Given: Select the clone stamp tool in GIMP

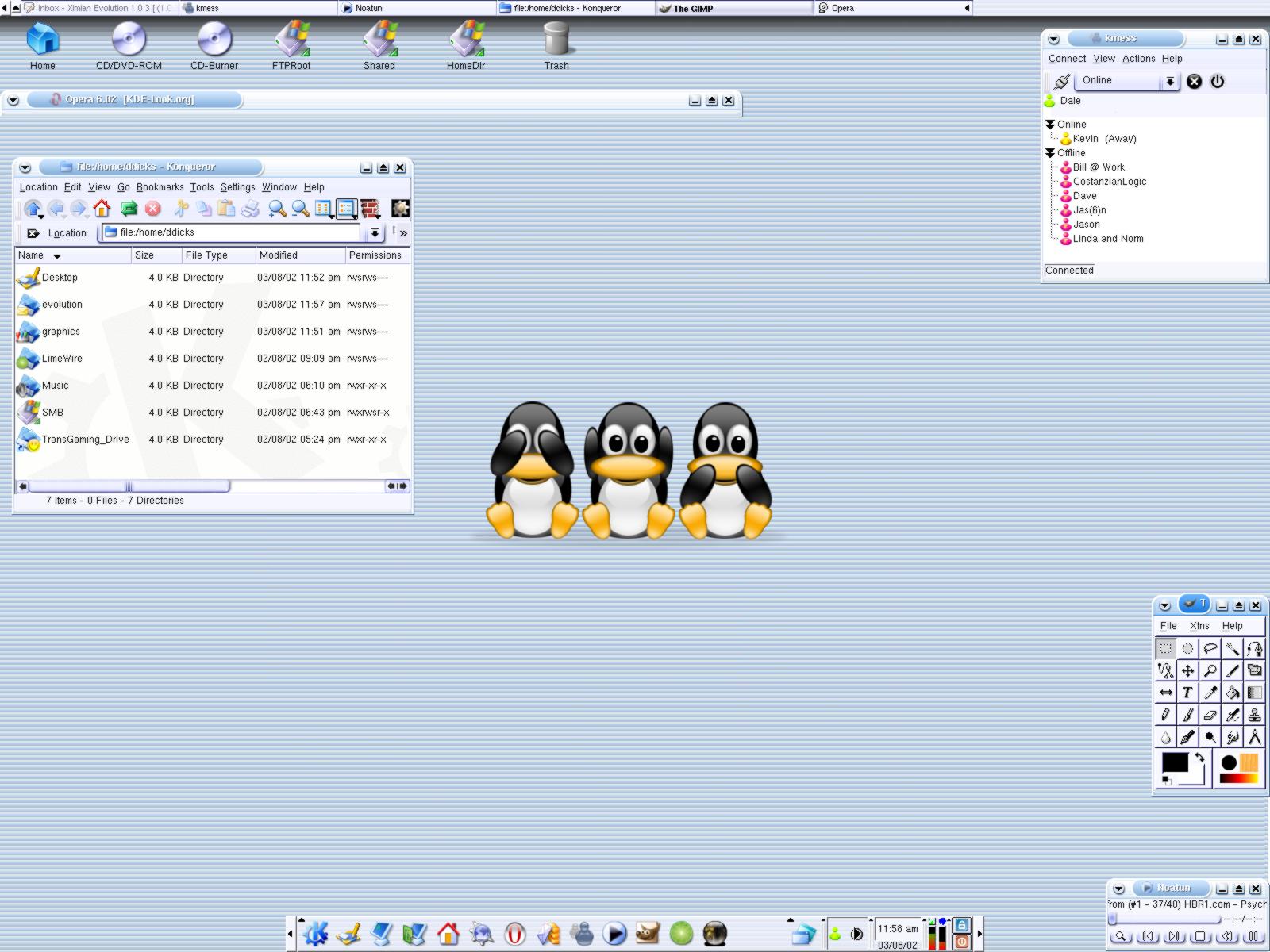Looking at the screenshot, I should [x=1254, y=715].
